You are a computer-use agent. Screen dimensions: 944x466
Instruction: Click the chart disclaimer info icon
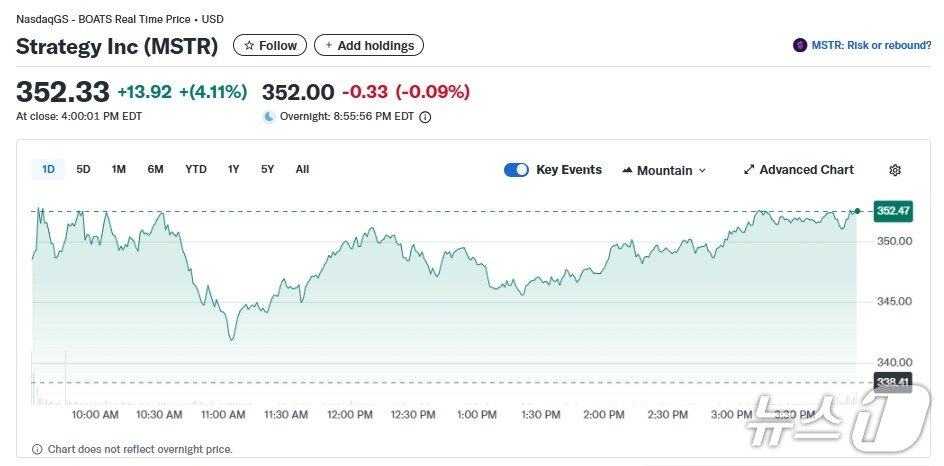tap(37, 449)
